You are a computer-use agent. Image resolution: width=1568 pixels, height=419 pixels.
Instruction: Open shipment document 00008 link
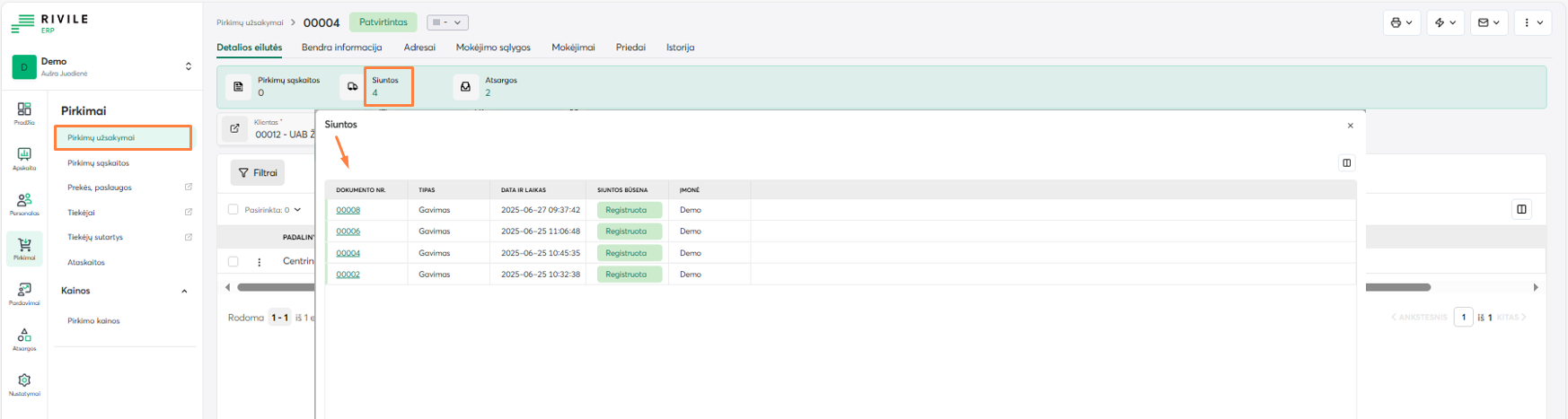click(348, 210)
